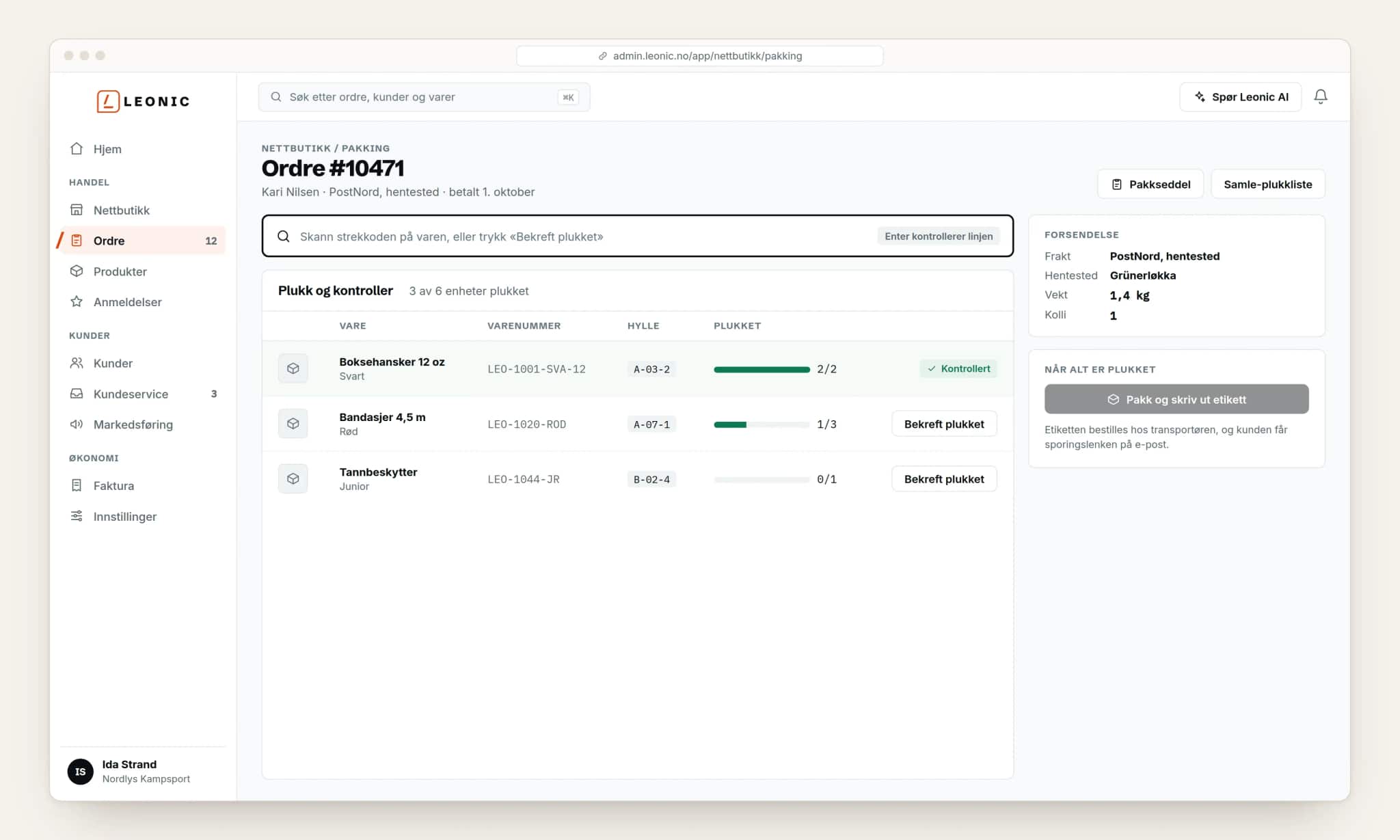Confirm picked for Bandasjer 4,5 m
Image resolution: width=1400 pixels, height=840 pixels.
tap(944, 424)
